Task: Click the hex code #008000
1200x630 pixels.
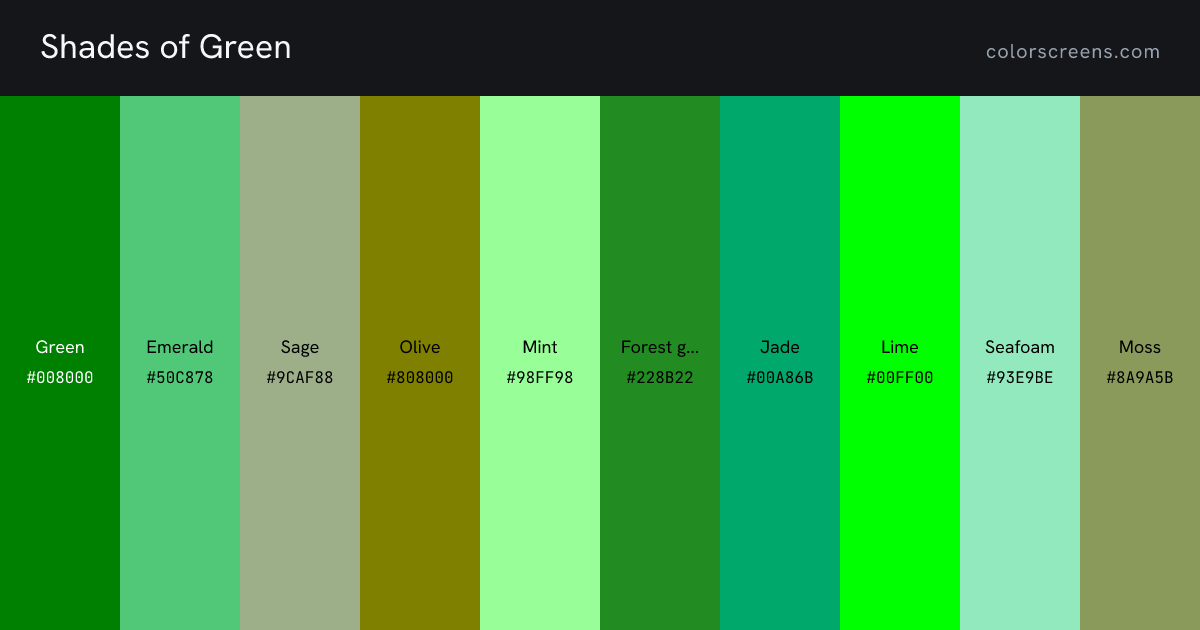Action: tap(60, 378)
